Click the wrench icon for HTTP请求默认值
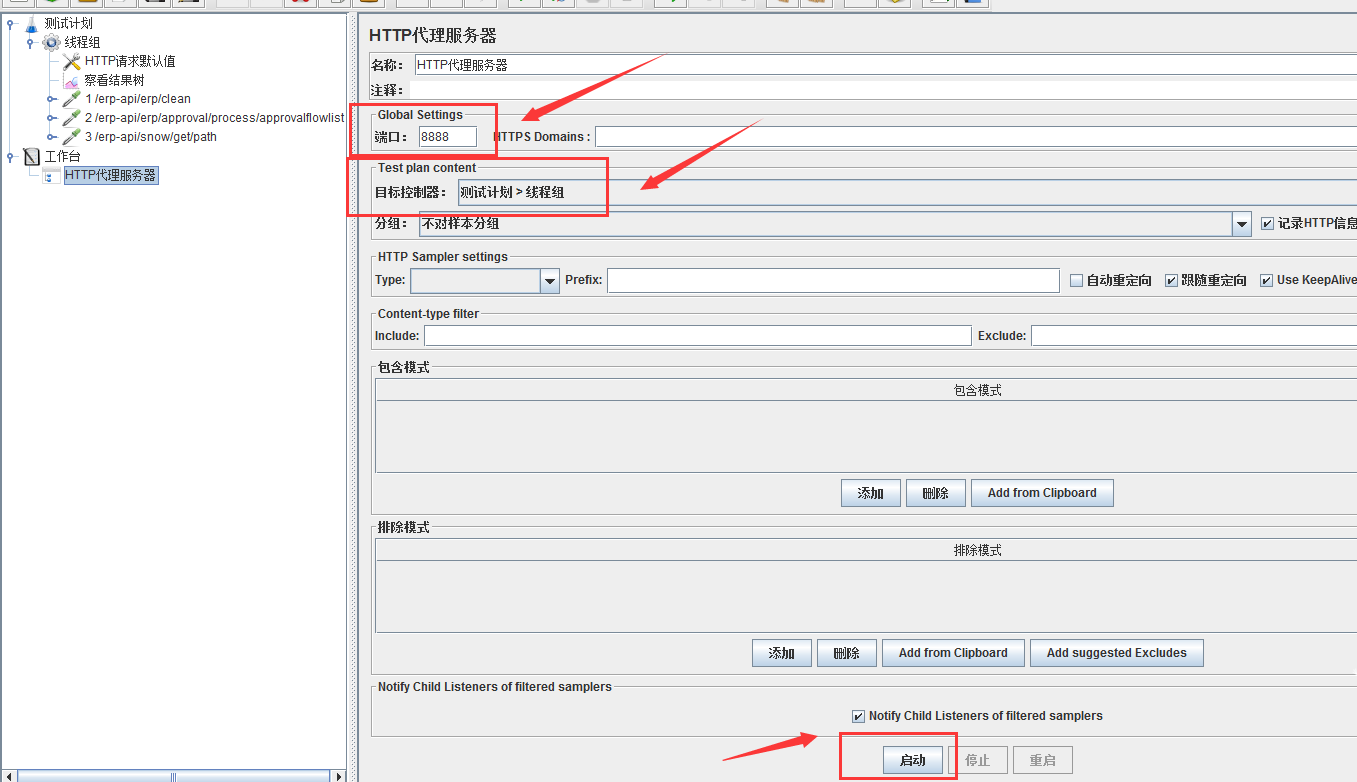1357x782 pixels. coord(71,61)
